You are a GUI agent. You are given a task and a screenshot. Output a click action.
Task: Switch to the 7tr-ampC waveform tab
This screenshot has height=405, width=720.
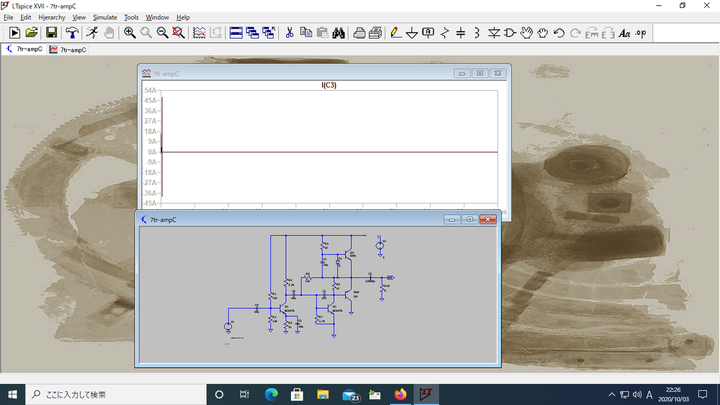point(70,48)
